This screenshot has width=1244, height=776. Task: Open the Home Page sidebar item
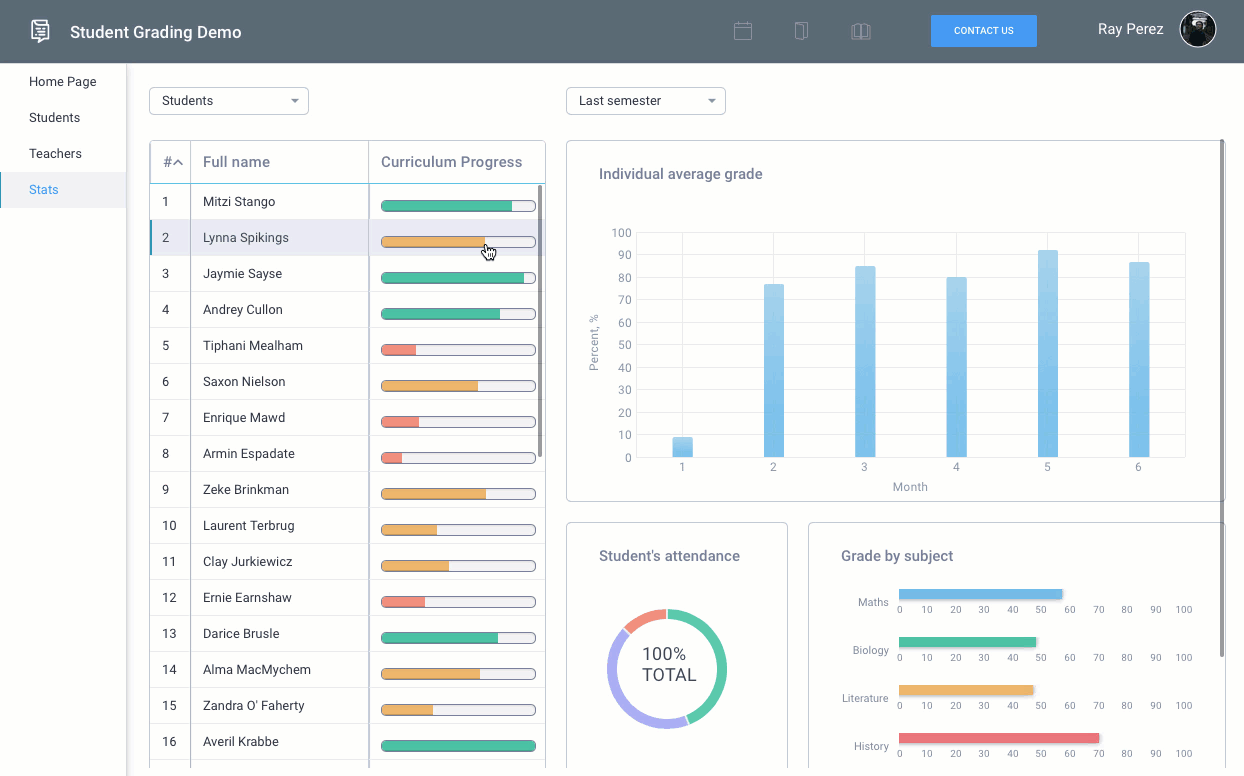point(62,81)
